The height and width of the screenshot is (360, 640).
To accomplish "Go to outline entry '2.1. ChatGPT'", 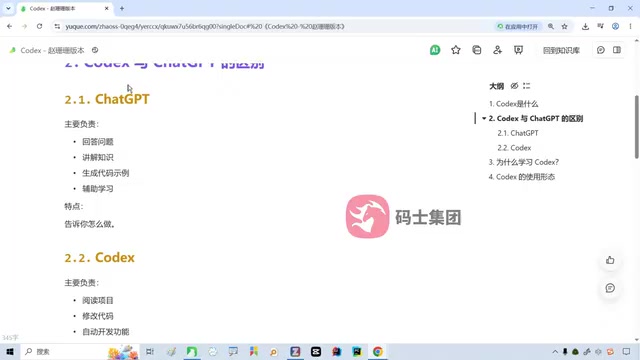I will click(518, 133).
